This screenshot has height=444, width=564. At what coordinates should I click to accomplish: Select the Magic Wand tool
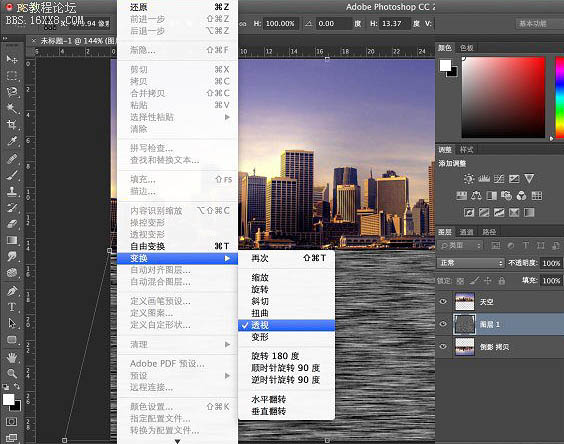click(x=12, y=108)
